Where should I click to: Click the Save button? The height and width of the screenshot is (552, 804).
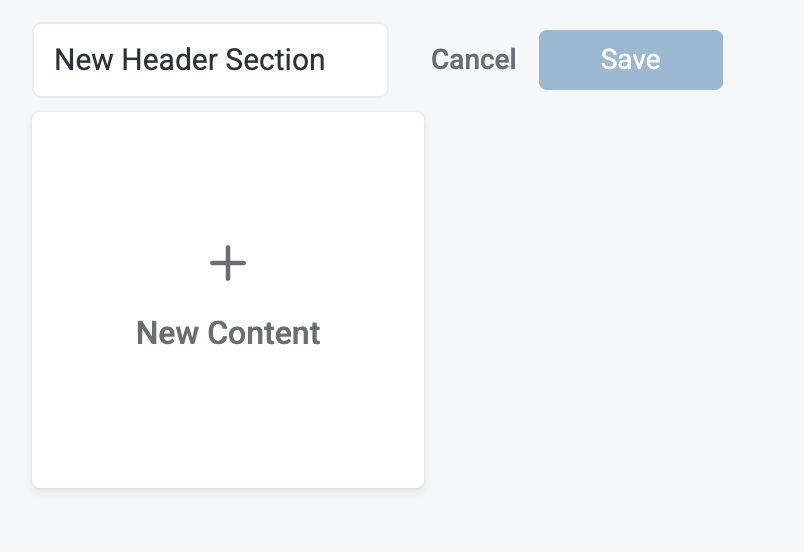630,60
